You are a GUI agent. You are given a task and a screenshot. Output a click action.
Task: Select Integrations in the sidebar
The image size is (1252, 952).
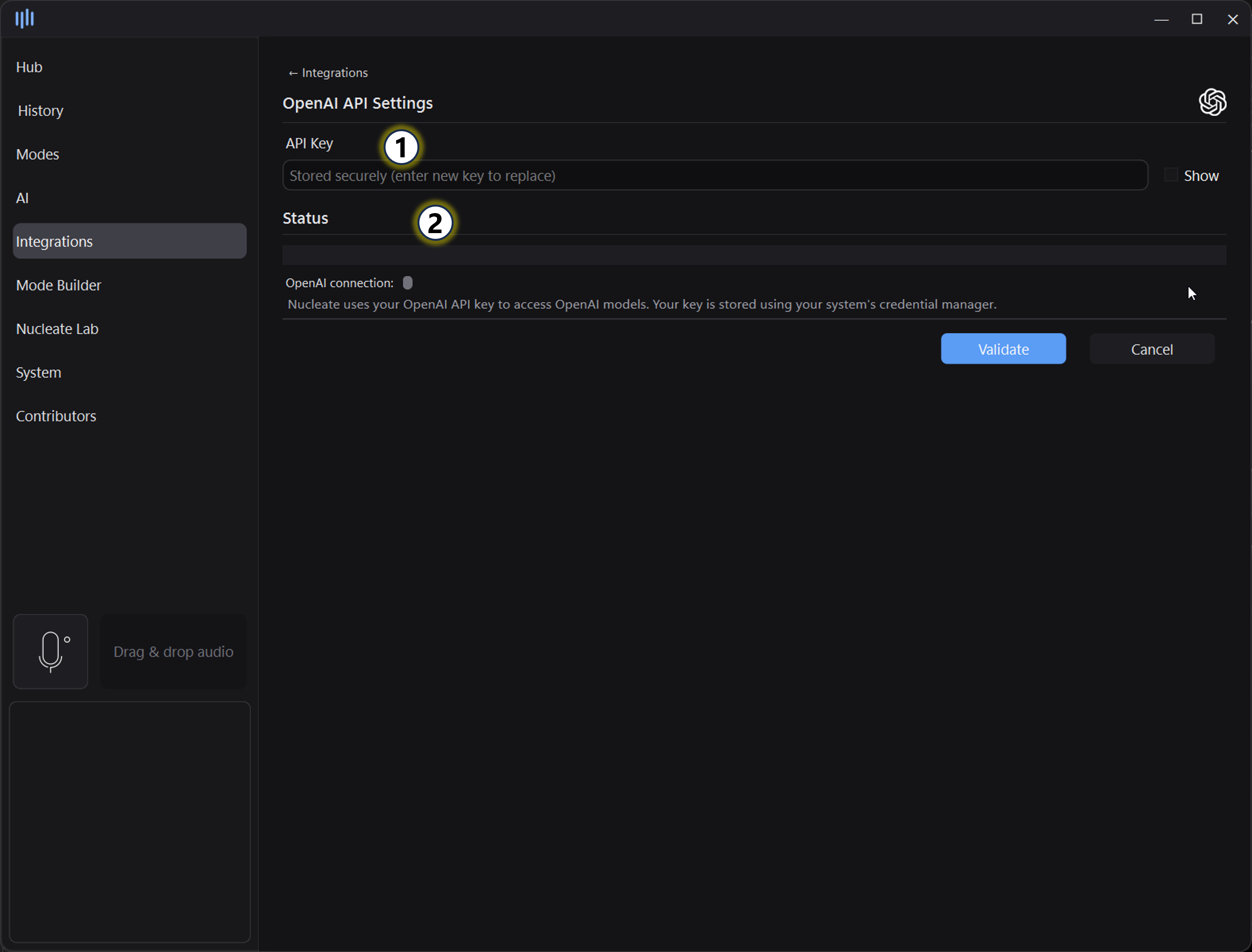130,242
